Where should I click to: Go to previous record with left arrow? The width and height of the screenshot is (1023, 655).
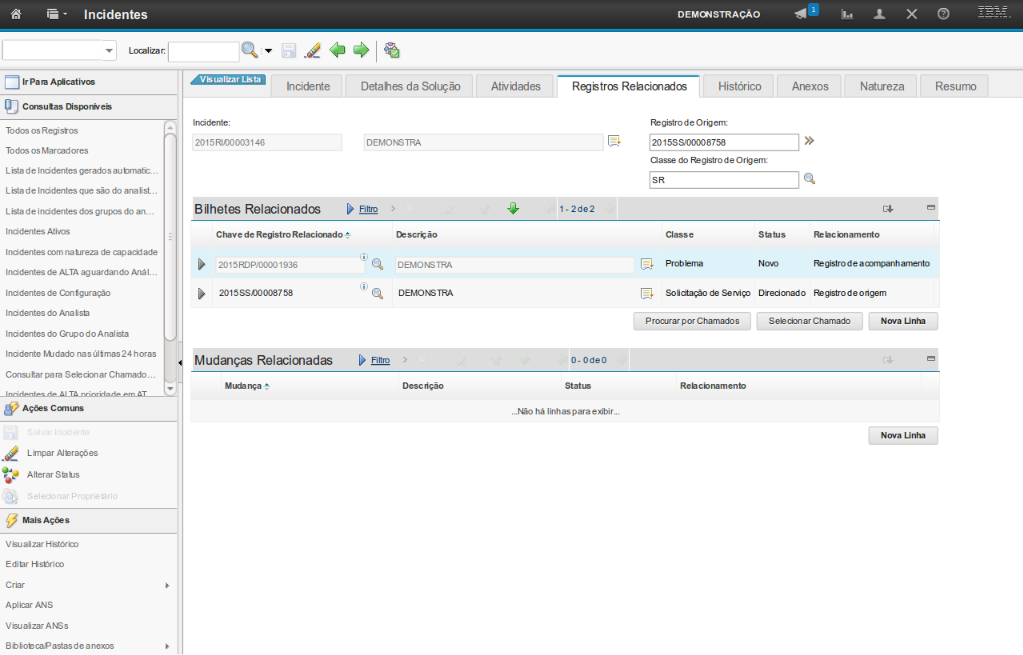click(338, 50)
